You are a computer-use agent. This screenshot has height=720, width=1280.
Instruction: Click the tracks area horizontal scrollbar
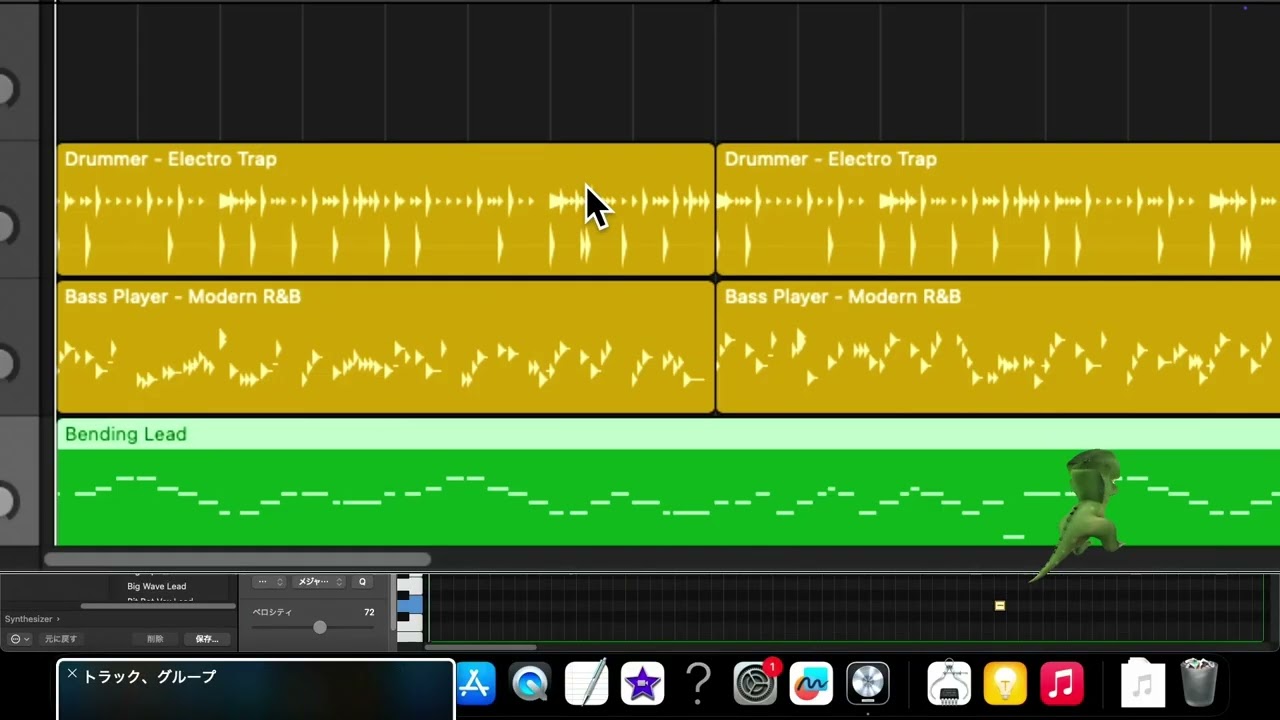coord(237,560)
